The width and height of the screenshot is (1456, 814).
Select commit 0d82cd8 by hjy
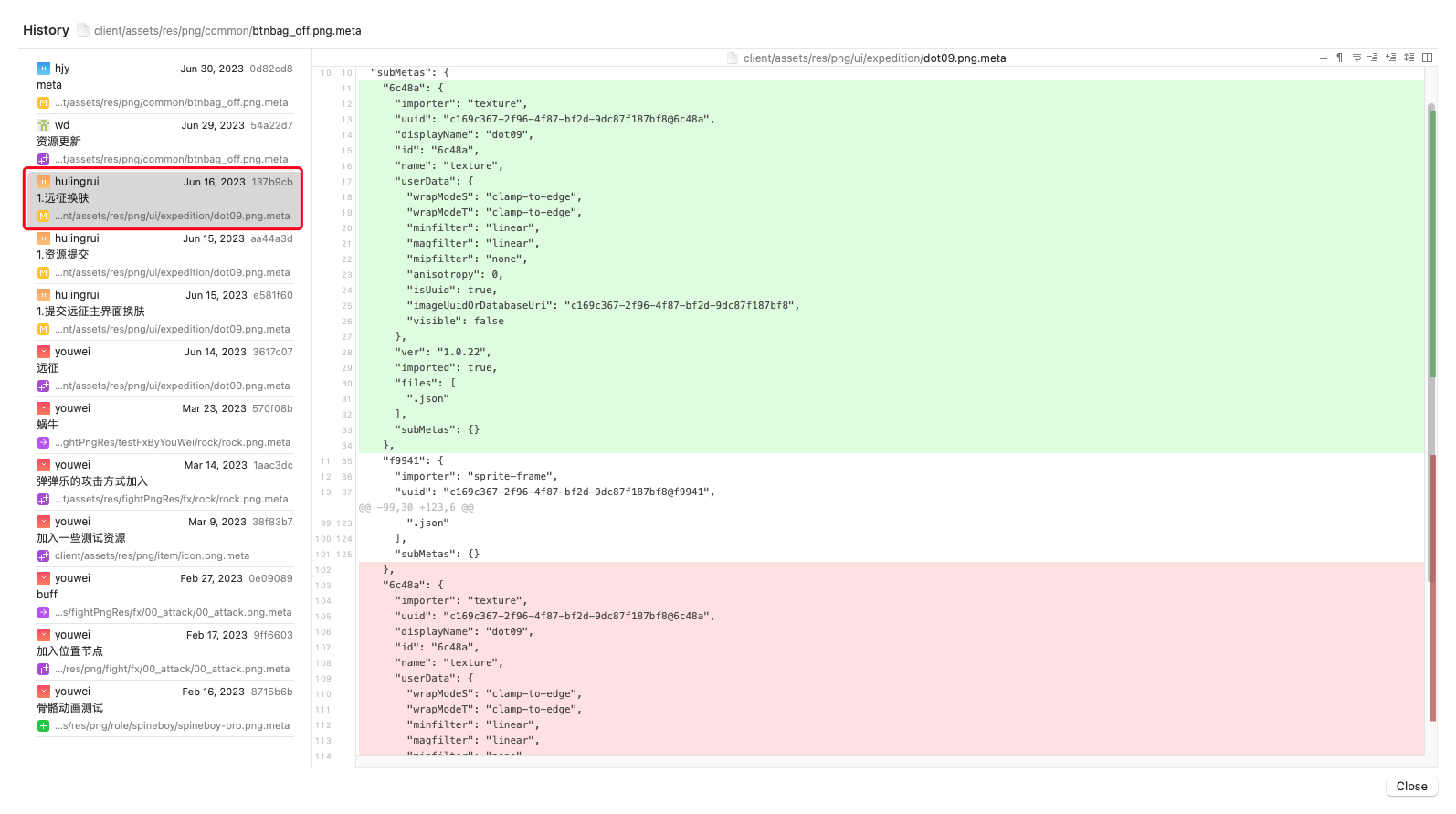click(164, 85)
